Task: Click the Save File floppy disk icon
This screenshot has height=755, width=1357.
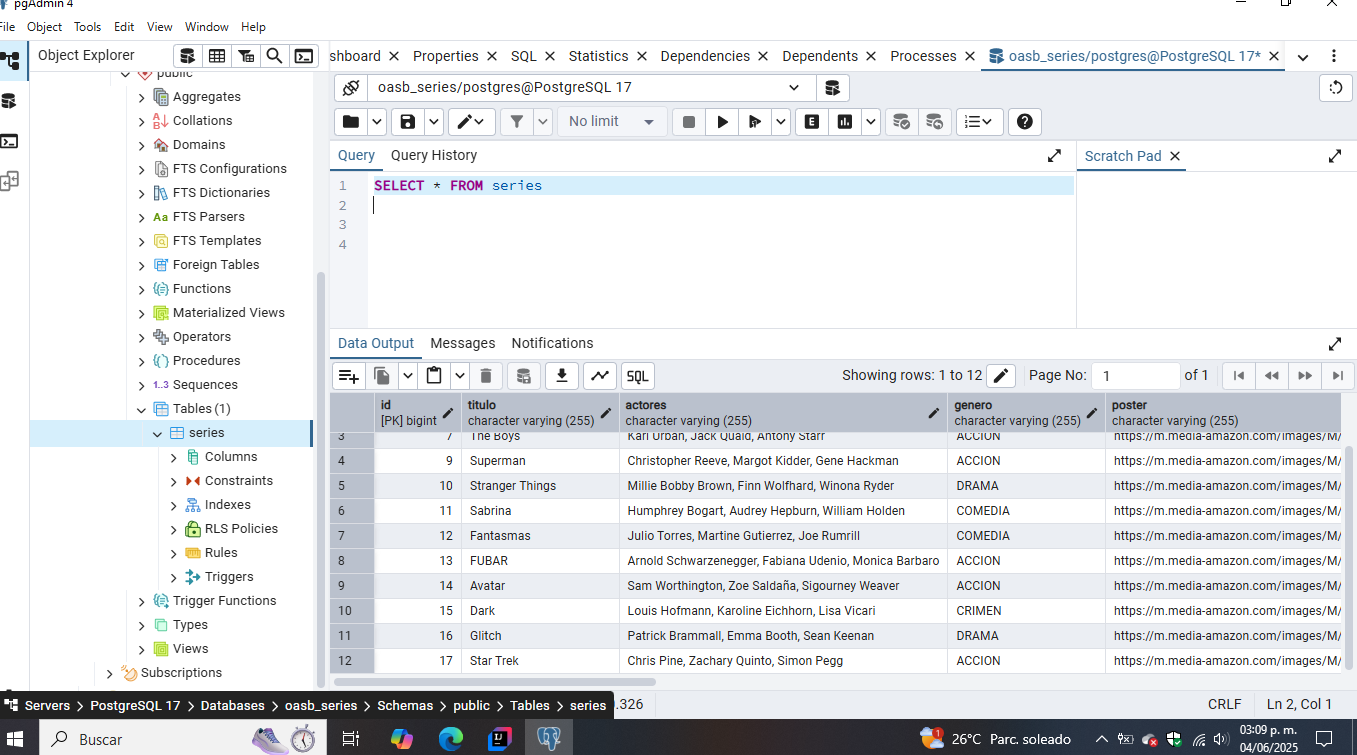Action: (408, 122)
